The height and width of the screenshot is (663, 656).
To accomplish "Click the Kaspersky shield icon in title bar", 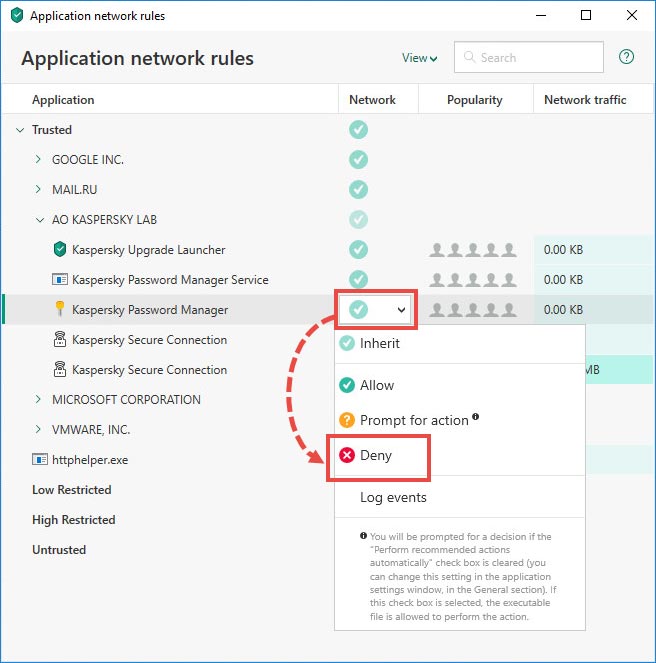I will pyautogui.click(x=17, y=16).
